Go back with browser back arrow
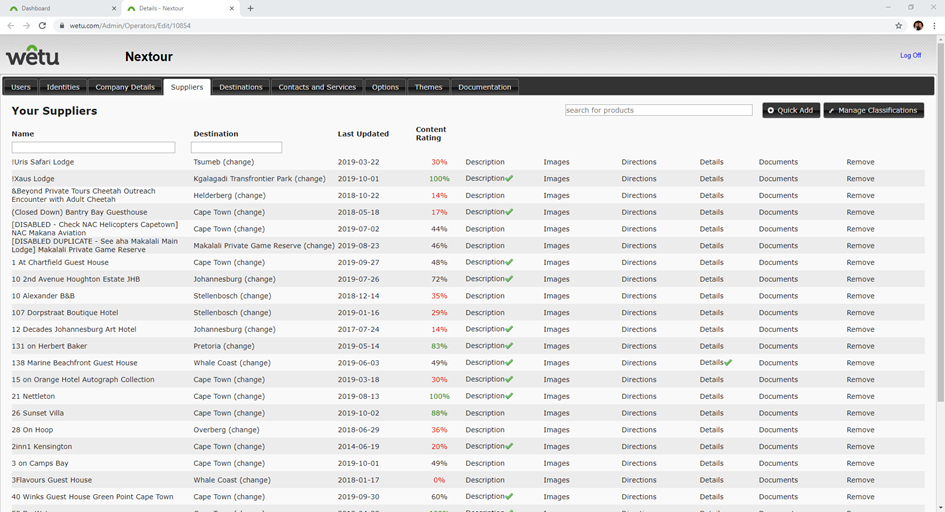The height and width of the screenshot is (512, 945). [10, 25]
